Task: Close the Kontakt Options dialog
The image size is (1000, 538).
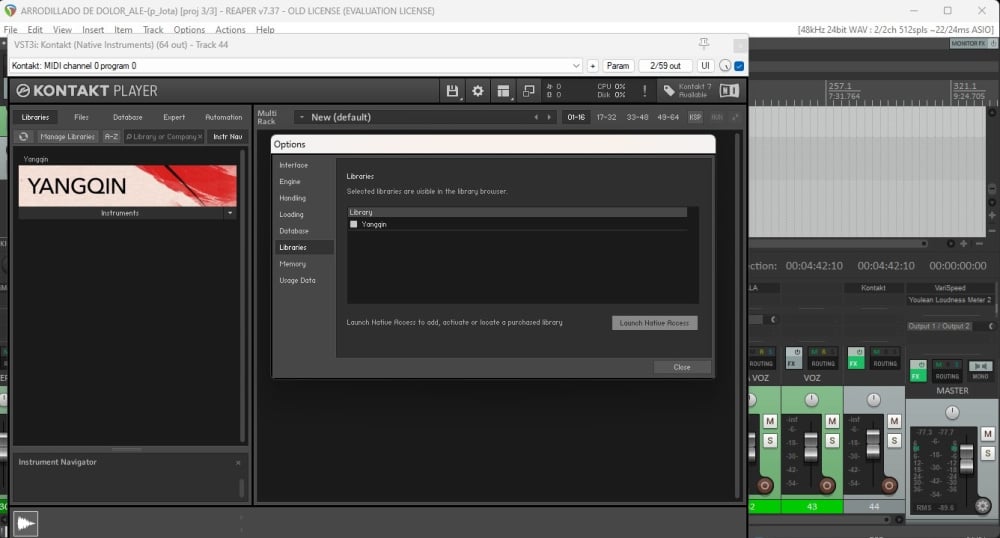Action: tap(682, 367)
